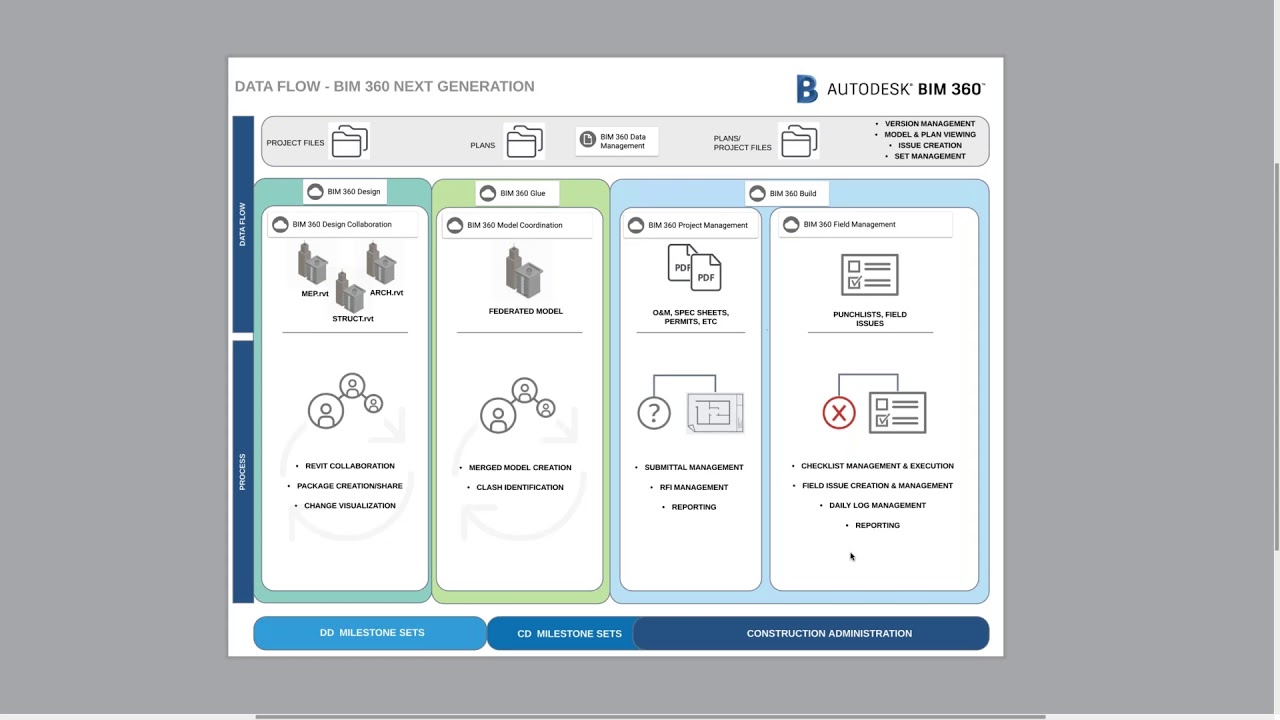Click the BIM 360 Data Management label
1280x720 pixels.
(x=622, y=141)
